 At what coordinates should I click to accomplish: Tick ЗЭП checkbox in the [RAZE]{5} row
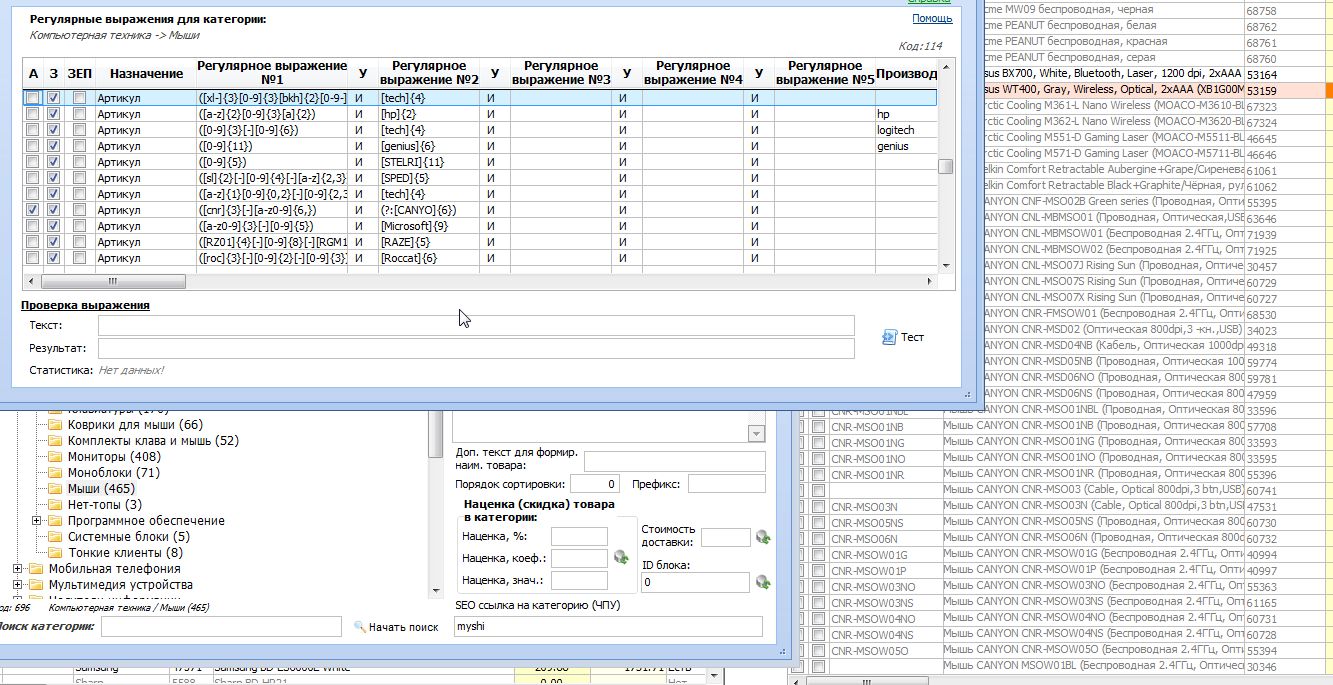(x=79, y=242)
